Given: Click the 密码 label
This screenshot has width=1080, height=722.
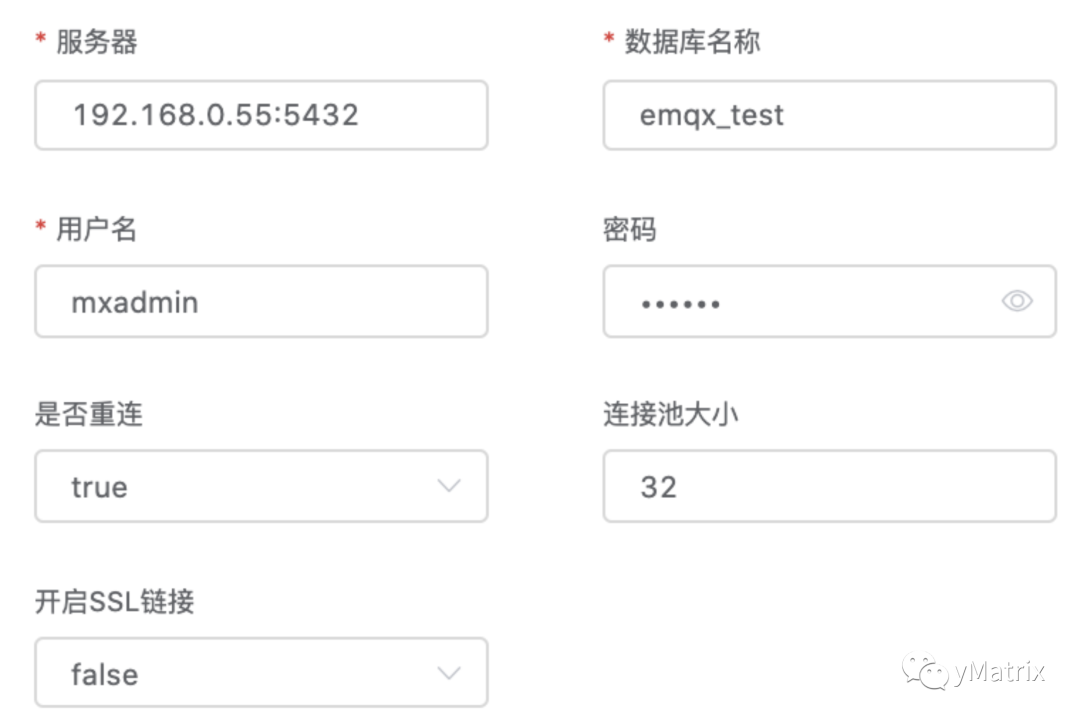Looking at the screenshot, I should point(630,229).
